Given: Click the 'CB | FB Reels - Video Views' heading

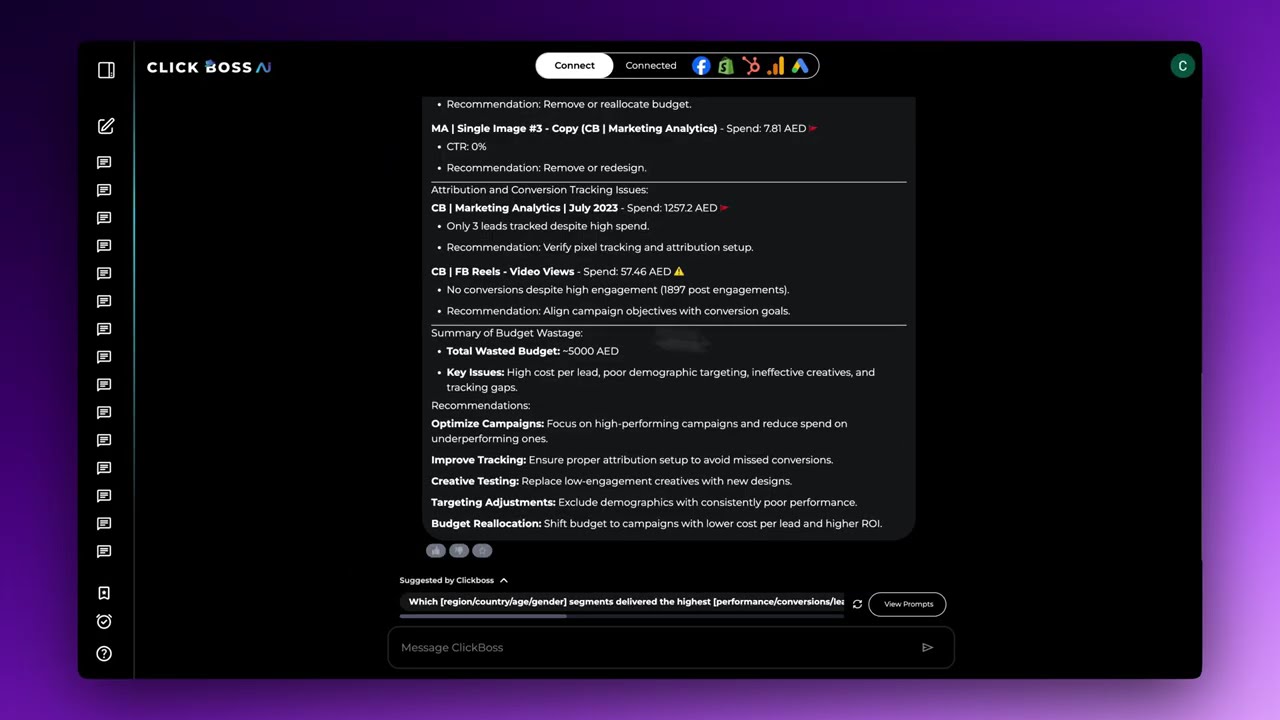Looking at the screenshot, I should coord(502,271).
